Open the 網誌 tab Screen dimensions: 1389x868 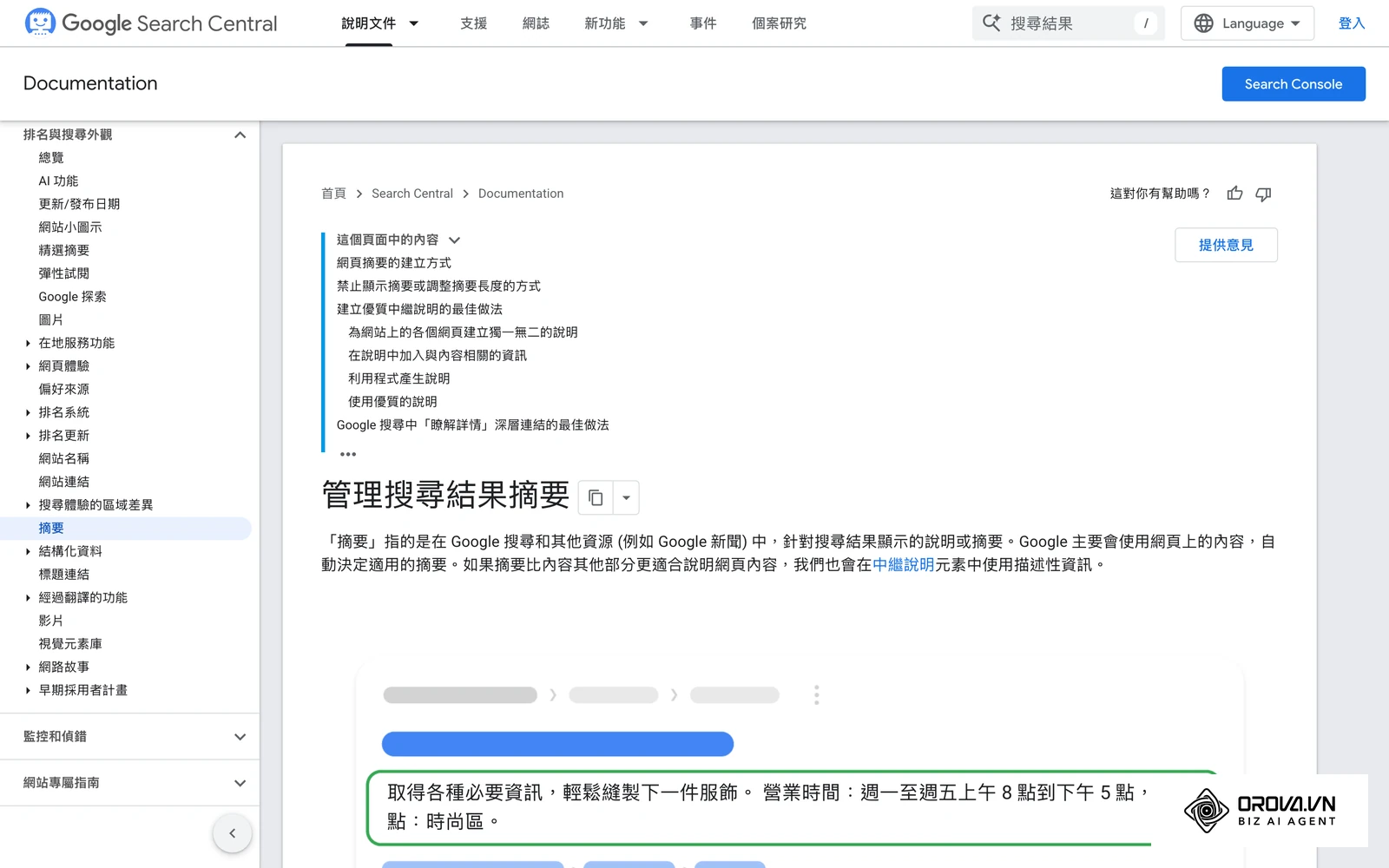coord(536,23)
